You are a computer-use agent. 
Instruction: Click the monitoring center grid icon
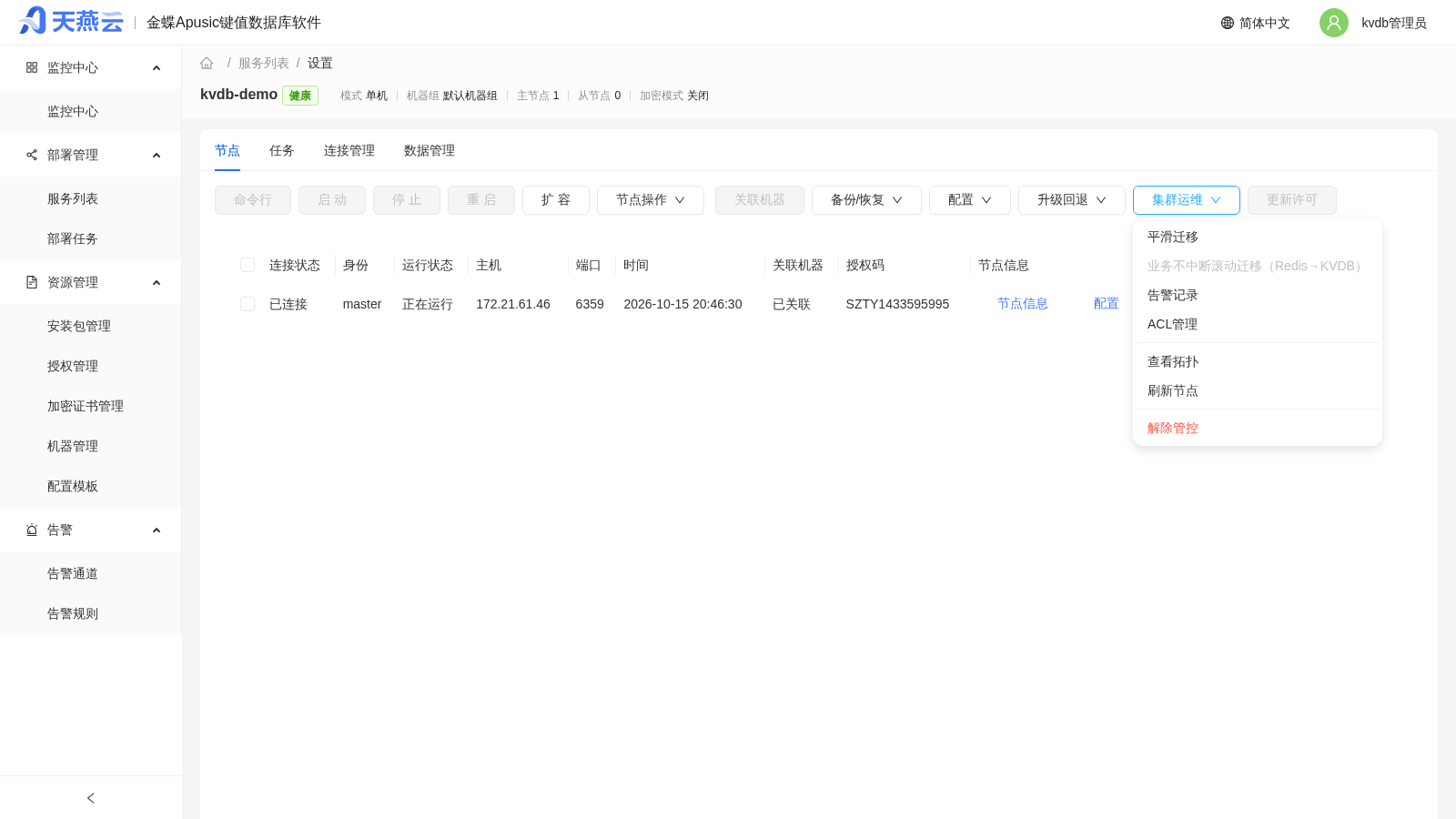(32, 67)
